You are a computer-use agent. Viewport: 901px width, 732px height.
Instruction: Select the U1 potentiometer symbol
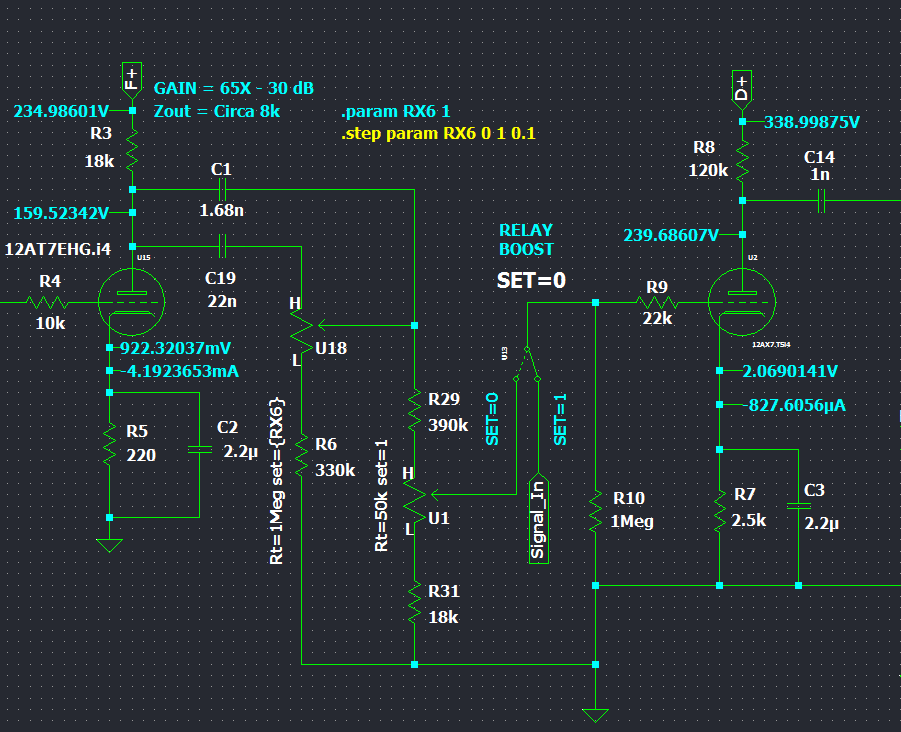point(414,494)
